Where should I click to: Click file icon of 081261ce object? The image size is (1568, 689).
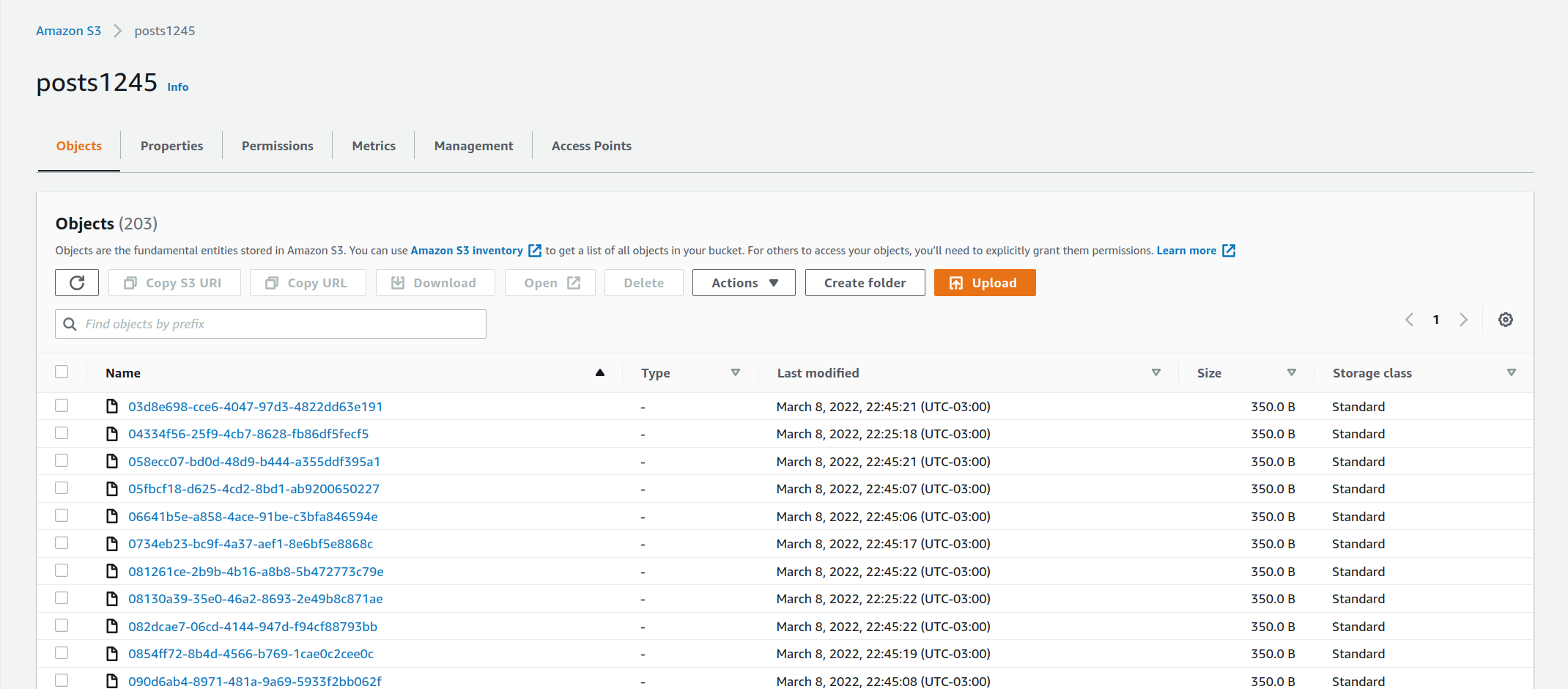[x=112, y=571]
